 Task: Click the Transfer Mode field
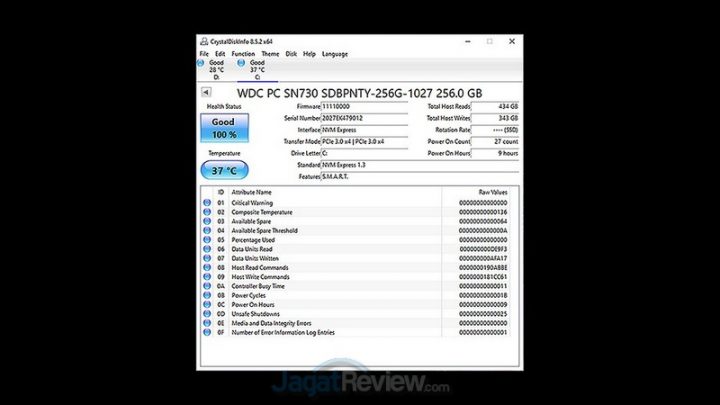click(364, 141)
